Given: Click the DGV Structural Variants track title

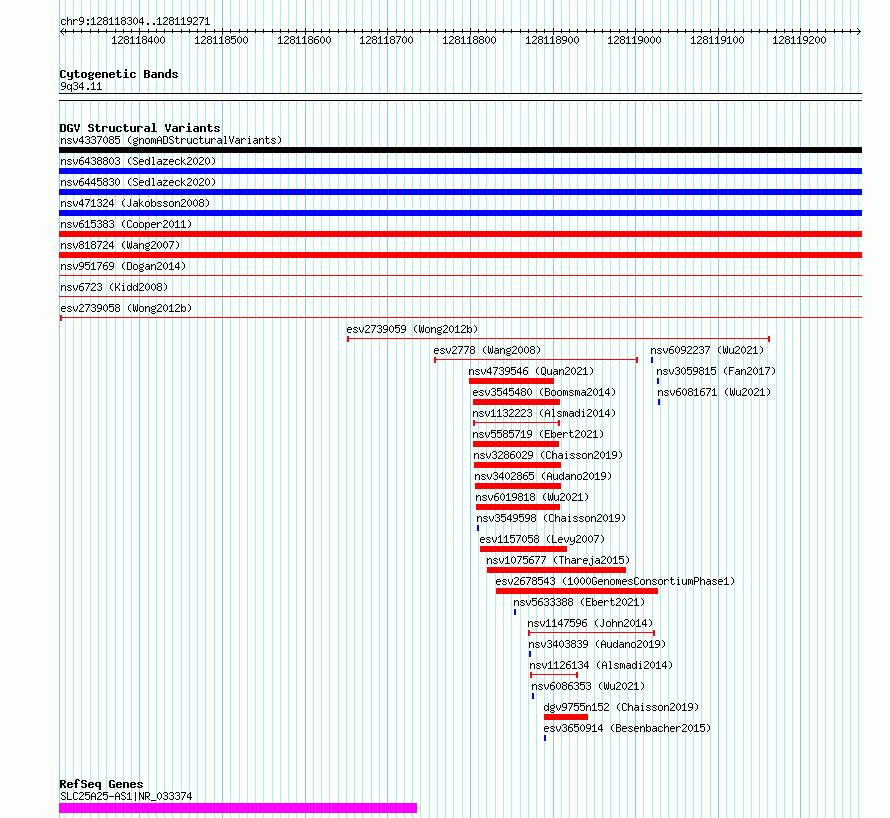Looking at the screenshot, I should click(140, 128).
